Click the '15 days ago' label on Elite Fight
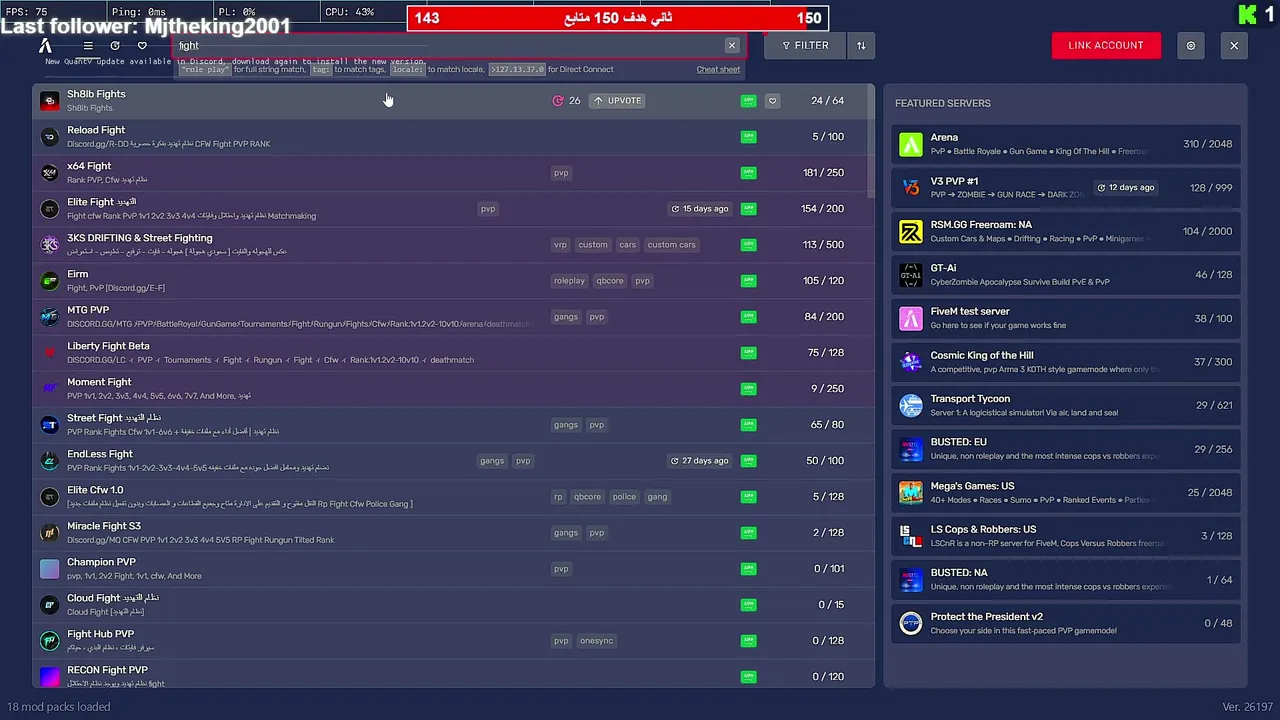Screen dimensions: 1280x720 (700, 209)
